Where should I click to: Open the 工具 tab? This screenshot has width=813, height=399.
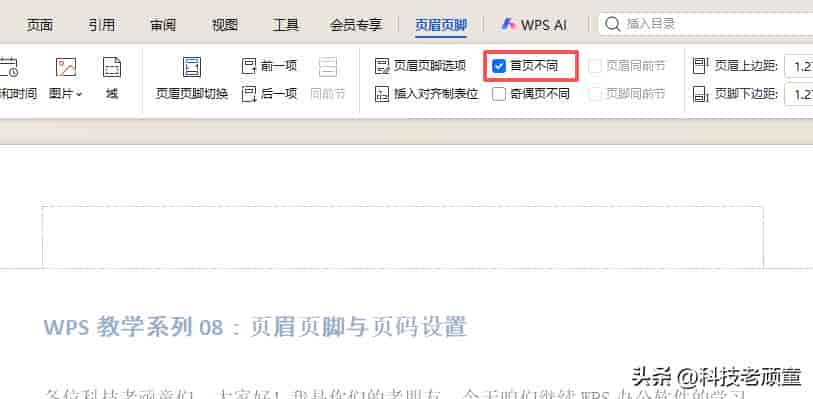pyautogui.click(x=286, y=24)
